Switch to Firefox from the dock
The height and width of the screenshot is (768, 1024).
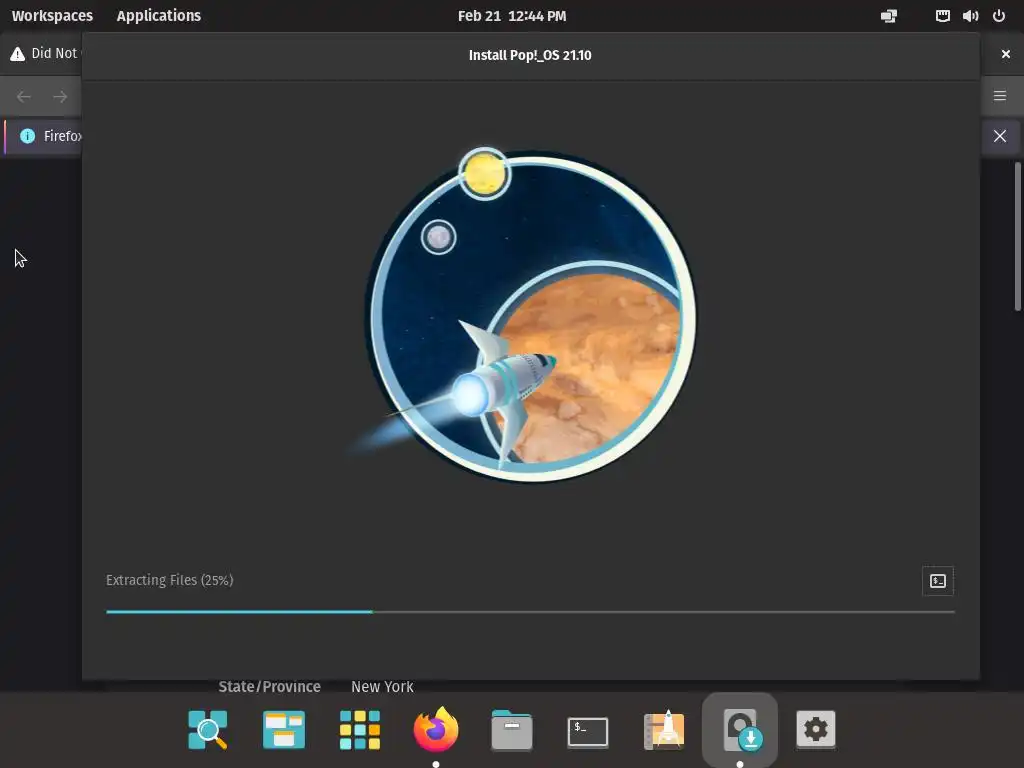tap(436, 729)
